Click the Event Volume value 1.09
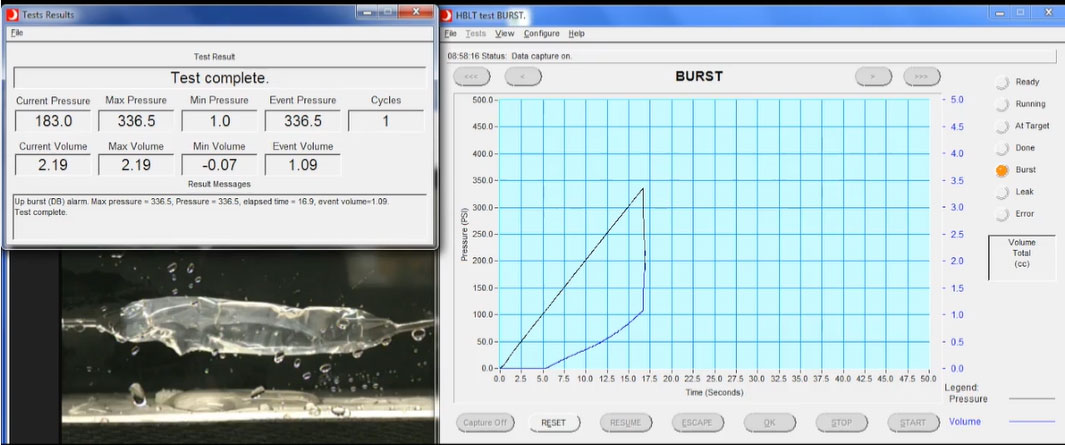Screen dimensions: 1065x445 (x=302, y=164)
